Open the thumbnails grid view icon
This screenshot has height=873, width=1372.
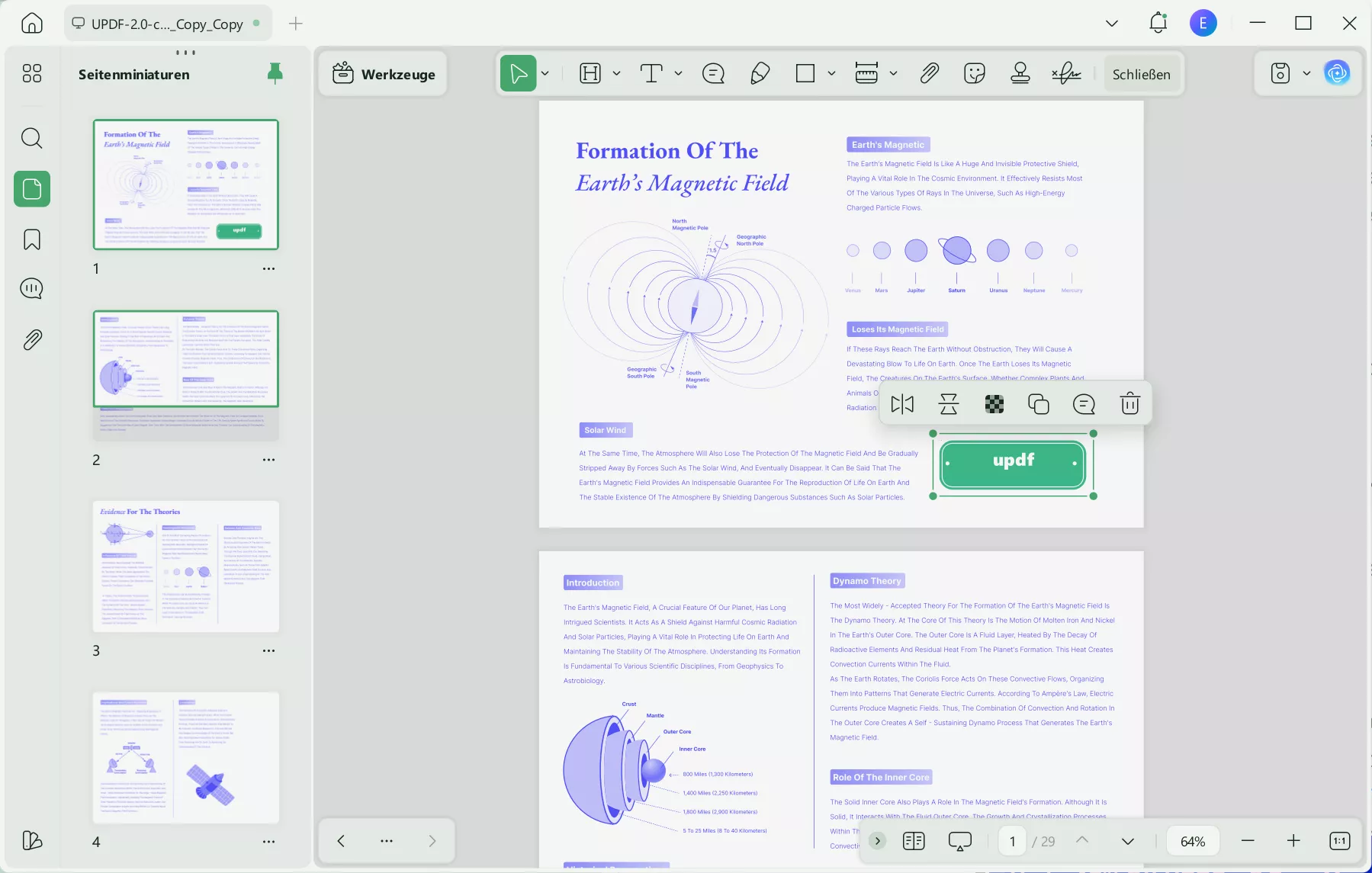32,73
